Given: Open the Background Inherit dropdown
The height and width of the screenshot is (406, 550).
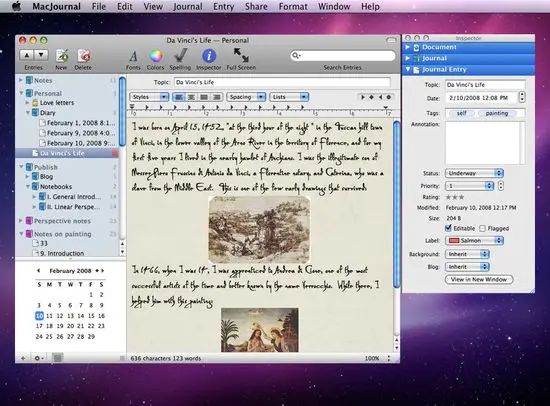Looking at the screenshot, I should [x=467, y=254].
